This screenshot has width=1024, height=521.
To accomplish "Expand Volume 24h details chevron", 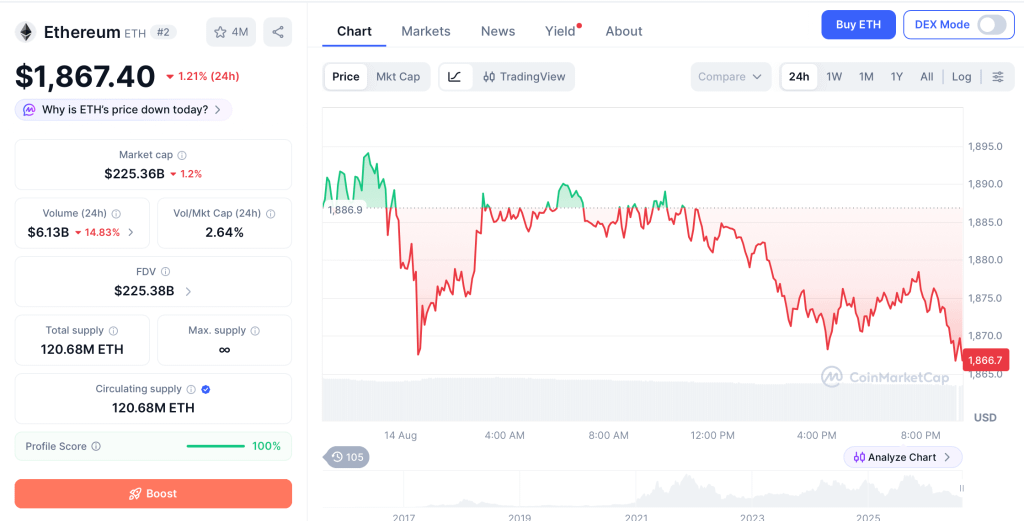I will click(x=131, y=232).
